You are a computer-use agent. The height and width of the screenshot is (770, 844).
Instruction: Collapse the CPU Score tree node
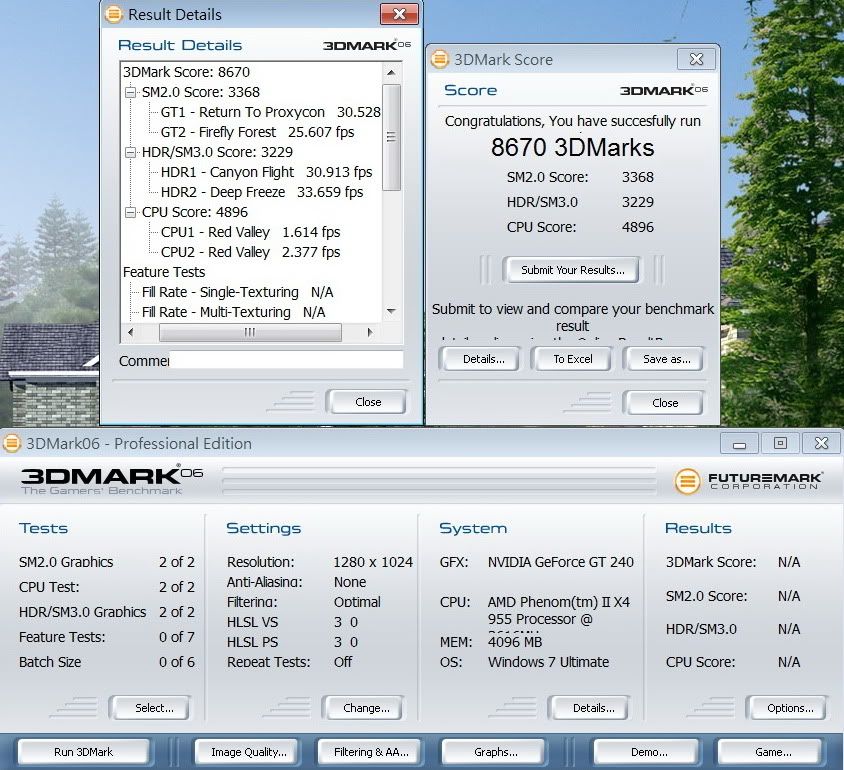tap(131, 212)
